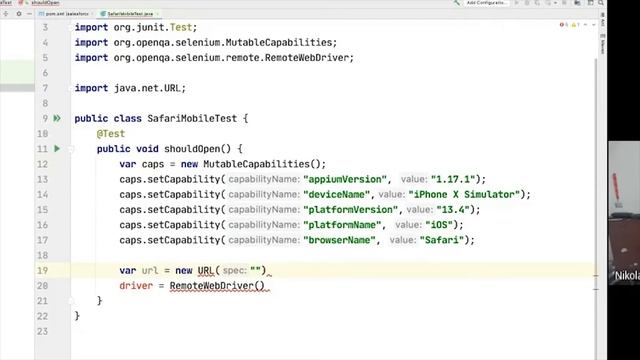640x360 pixels.
Task: Click the Debug icon in top toolbar
Action: [x=527, y=2]
